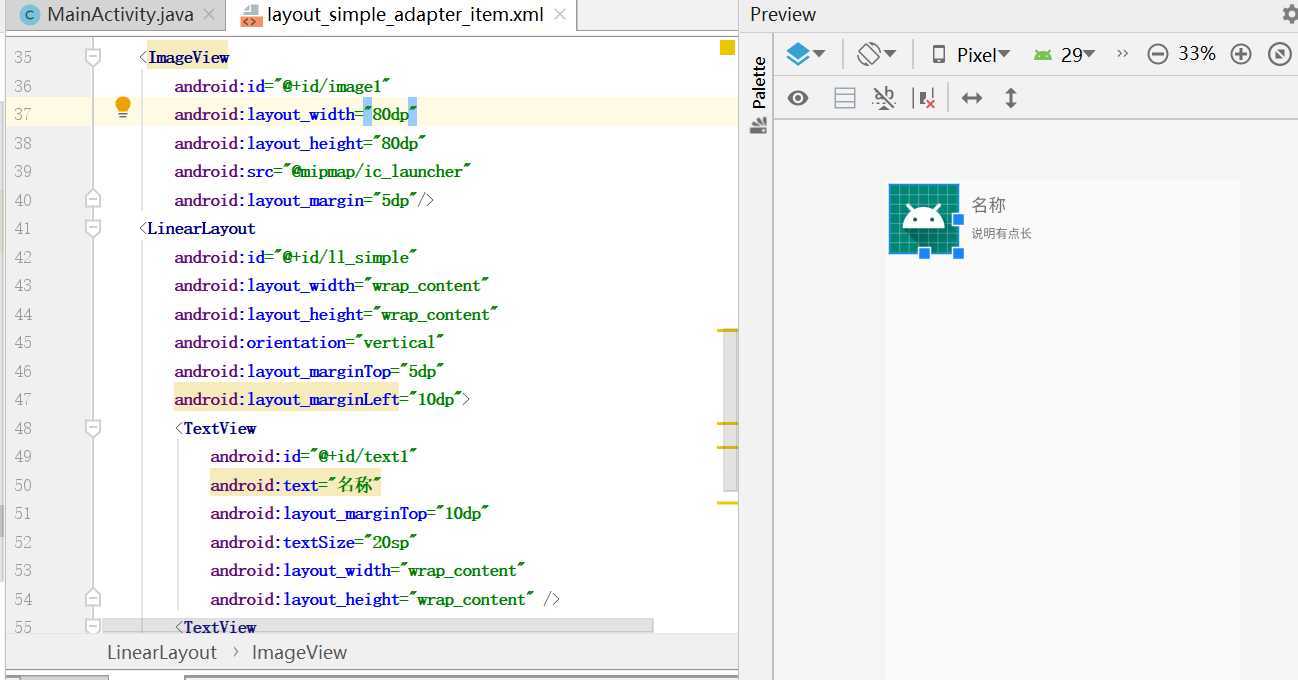This screenshot has height=680, width=1298.
Task: Collapse the ImageView tag at line 35
Action: (93, 57)
